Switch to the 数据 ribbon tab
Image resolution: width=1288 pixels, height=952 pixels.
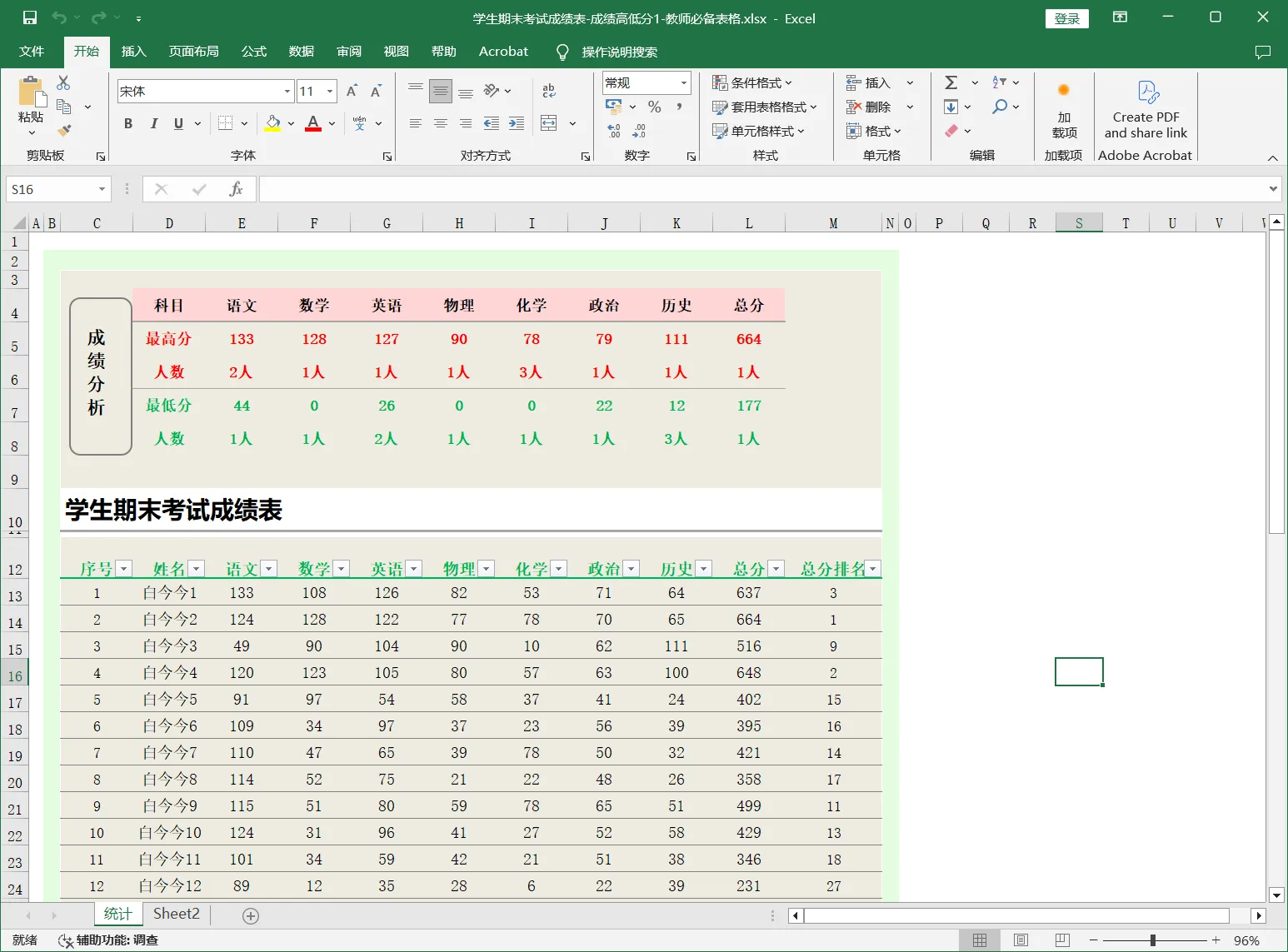coord(302,52)
